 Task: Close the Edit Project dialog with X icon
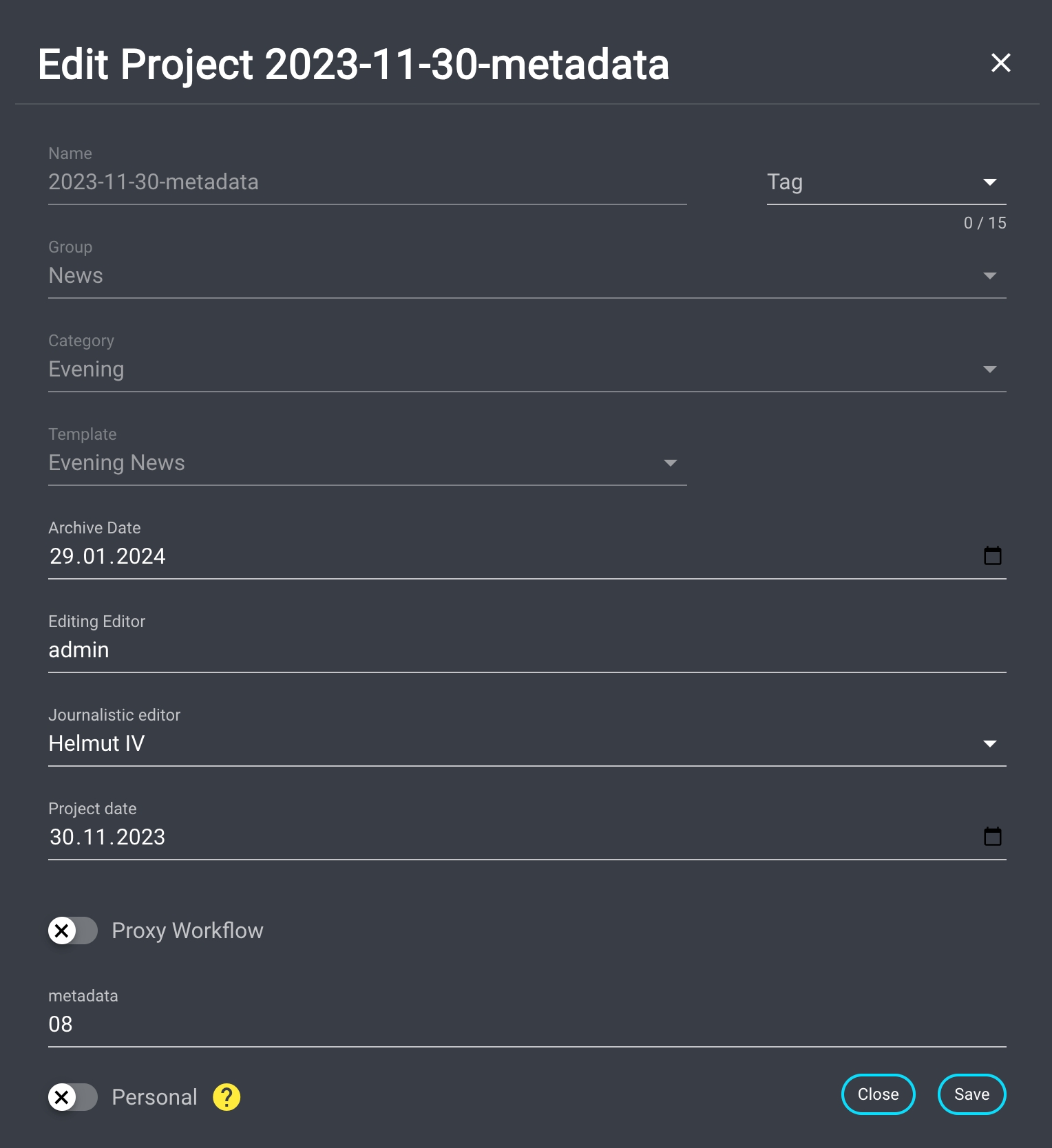[x=1000, y=63]
